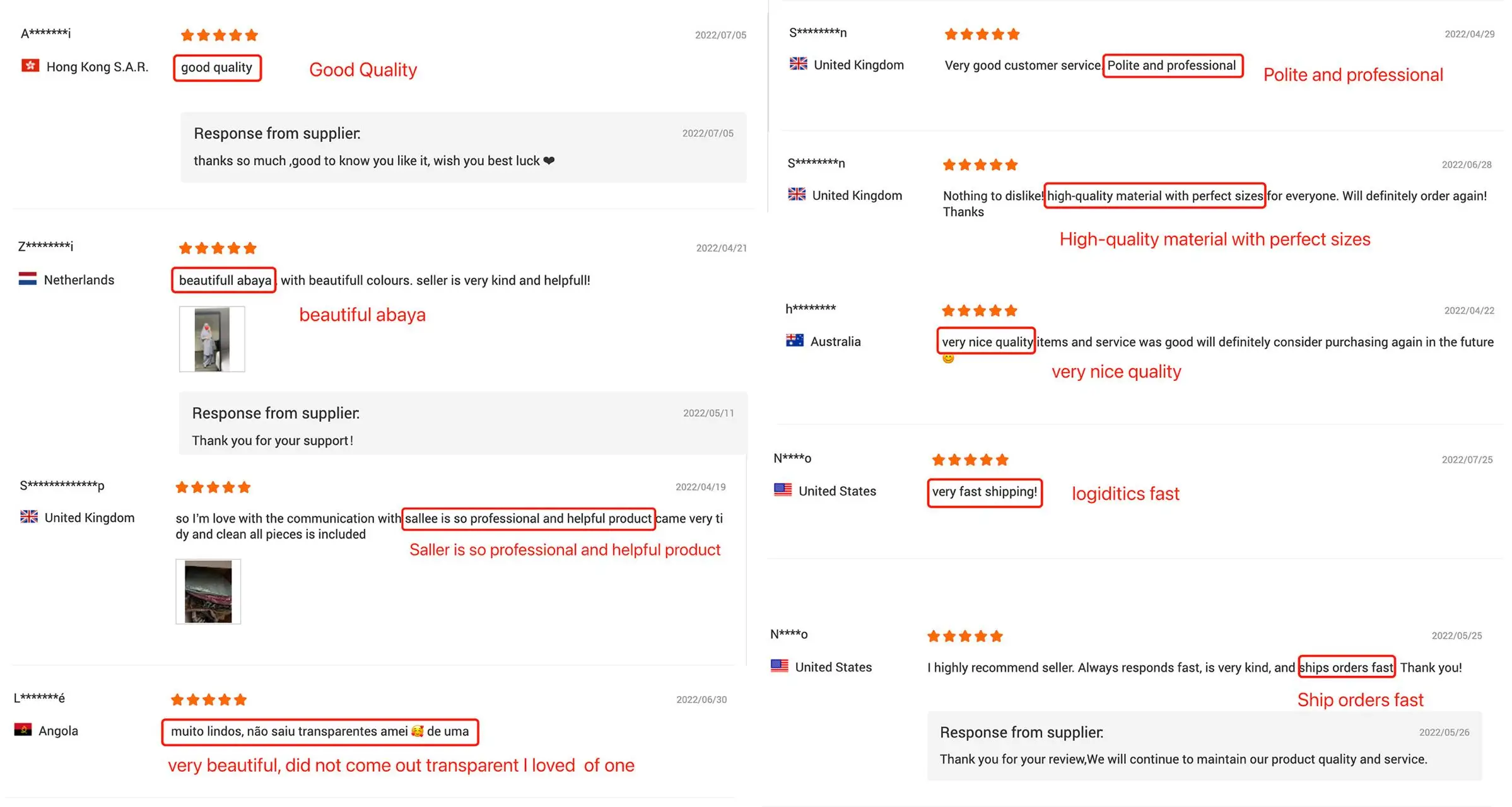Viewport: 1512px width, 807px height.
Task: Click the 'thanks so much' supplier response
Action: [x=373, y=161]
